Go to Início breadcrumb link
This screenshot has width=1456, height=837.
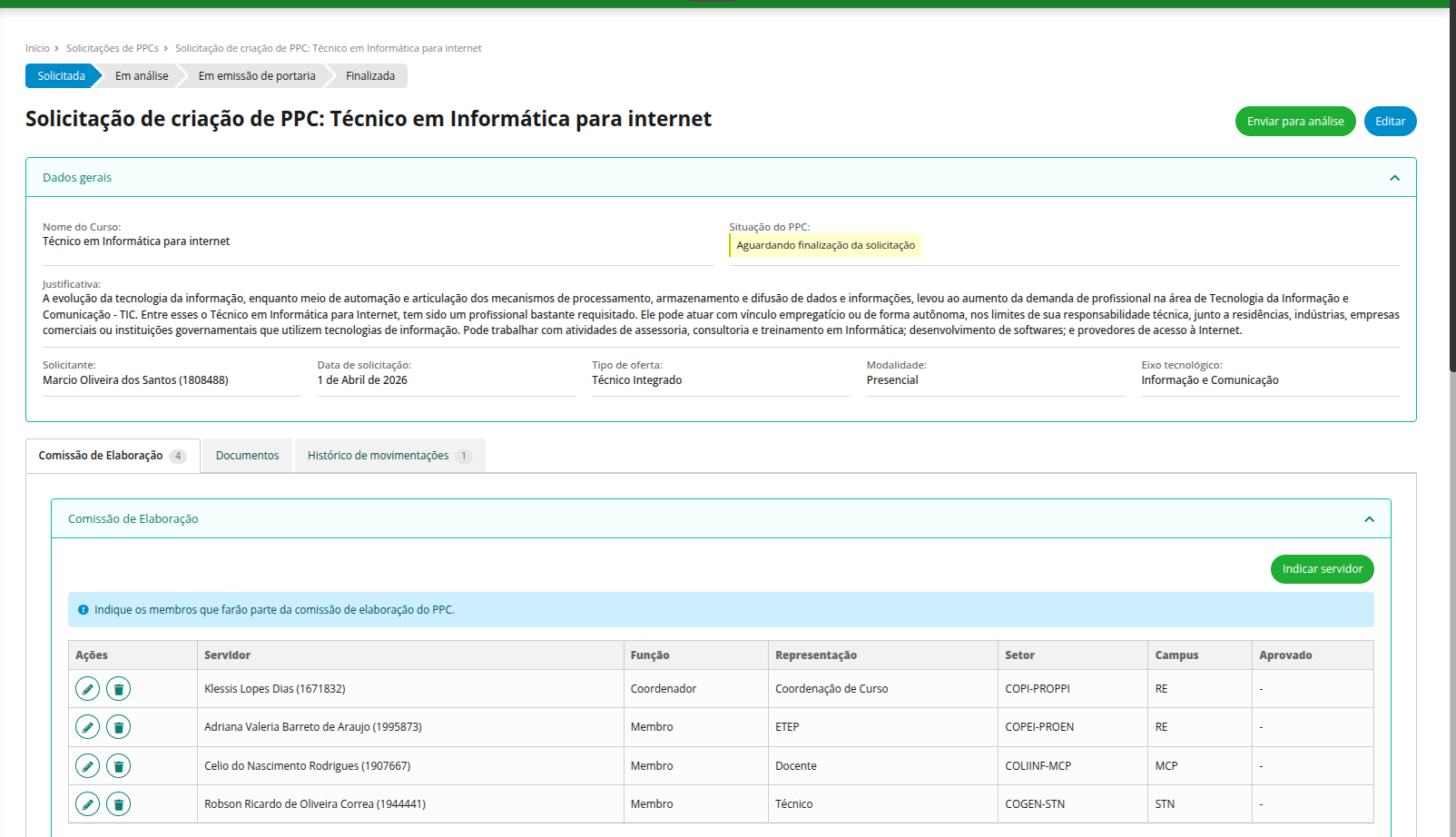pyautogui.click(x=37, y=48)
